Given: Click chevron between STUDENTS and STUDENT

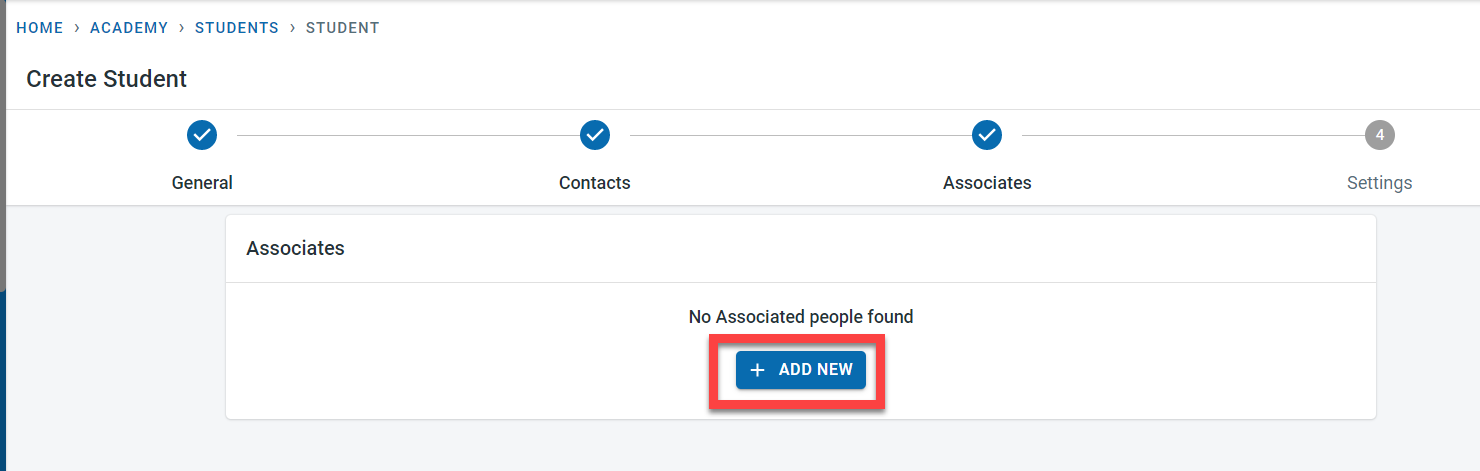Looking at the screenshot, I should pyautogui.click(x=293, y=28).
